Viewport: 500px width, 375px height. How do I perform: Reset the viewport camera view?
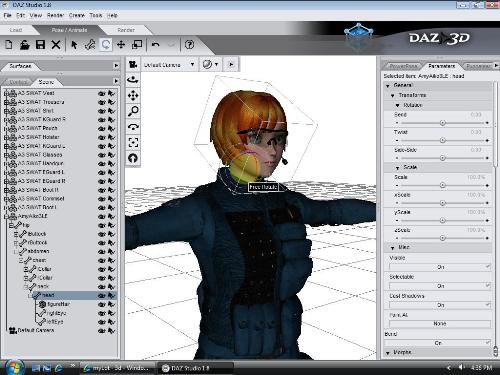133,158
